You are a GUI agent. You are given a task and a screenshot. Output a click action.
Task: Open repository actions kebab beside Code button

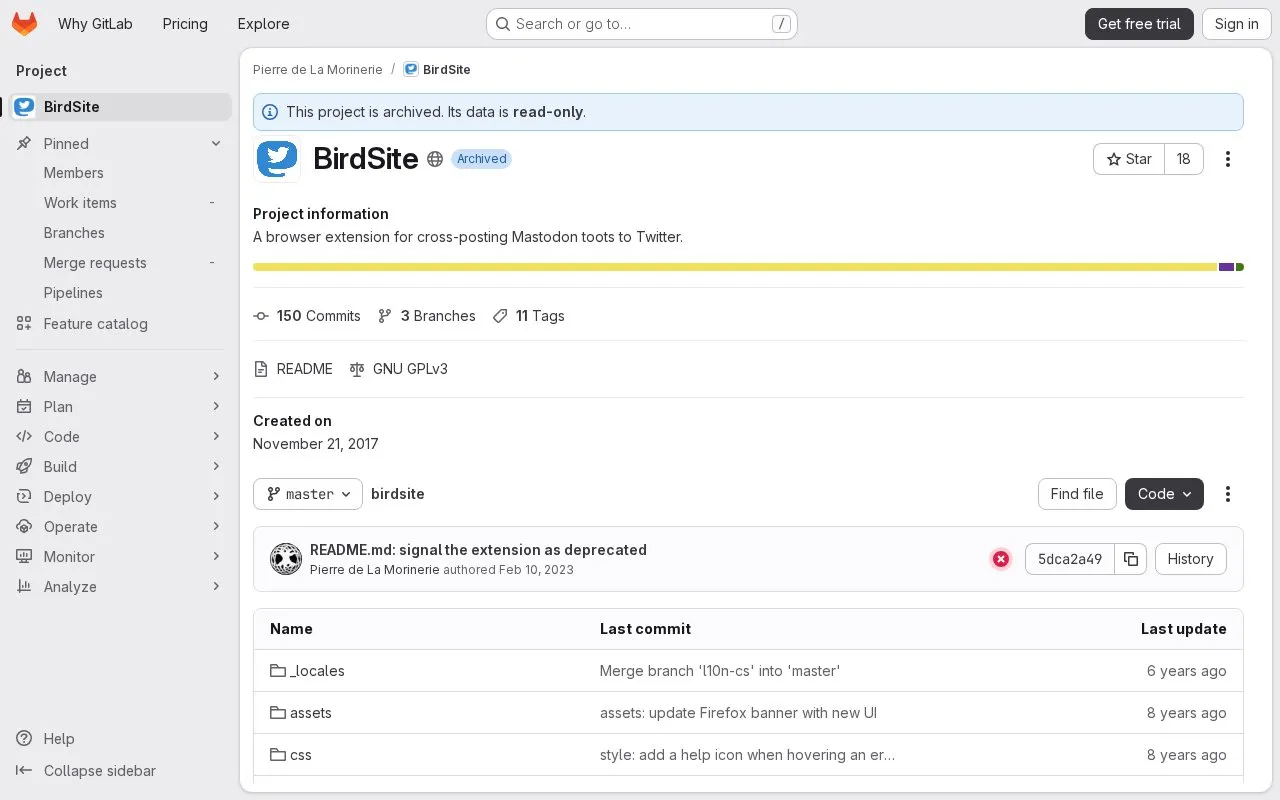click(1228, 494)
